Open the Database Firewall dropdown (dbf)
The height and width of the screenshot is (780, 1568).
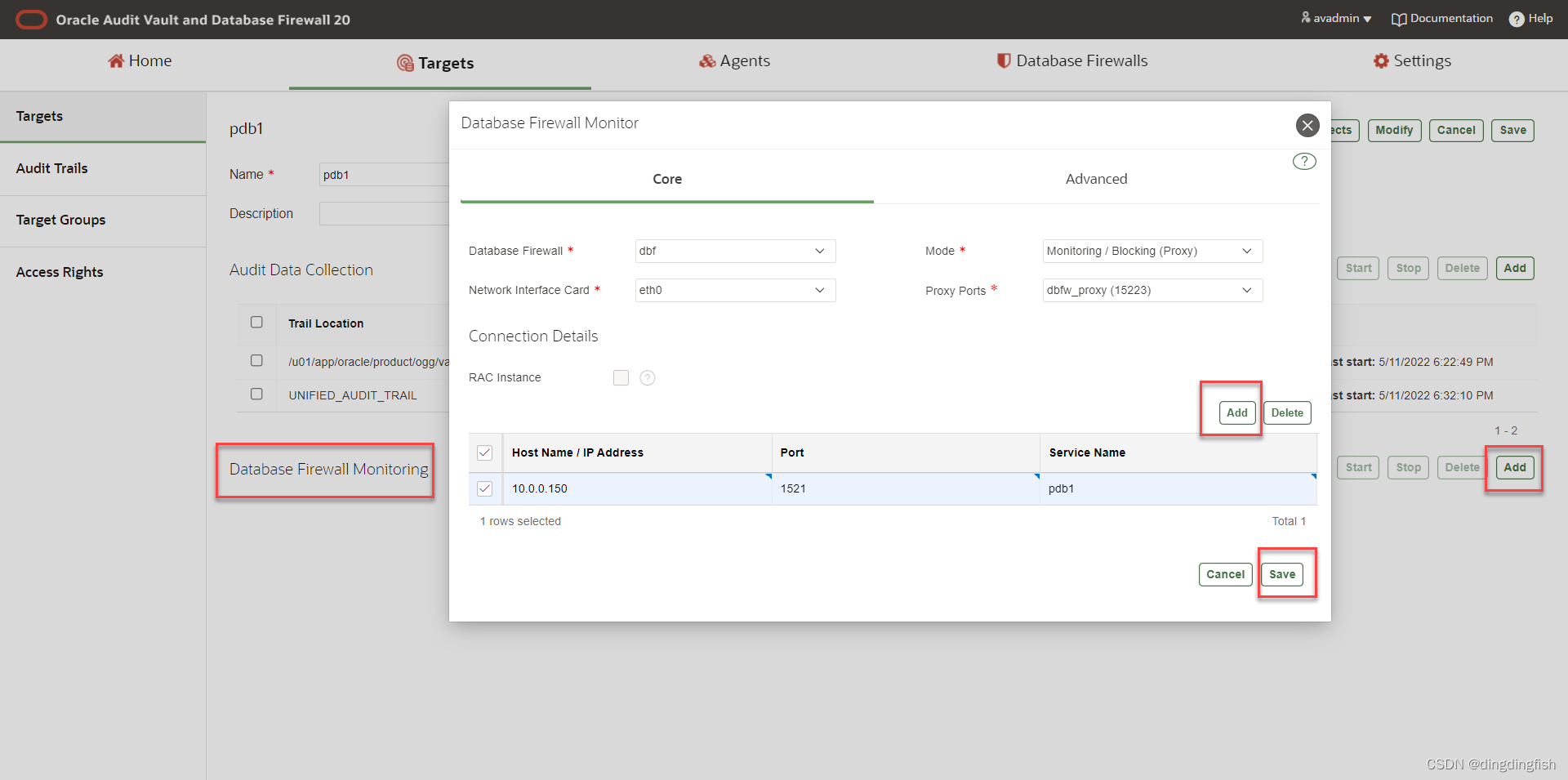coord(735,251)
